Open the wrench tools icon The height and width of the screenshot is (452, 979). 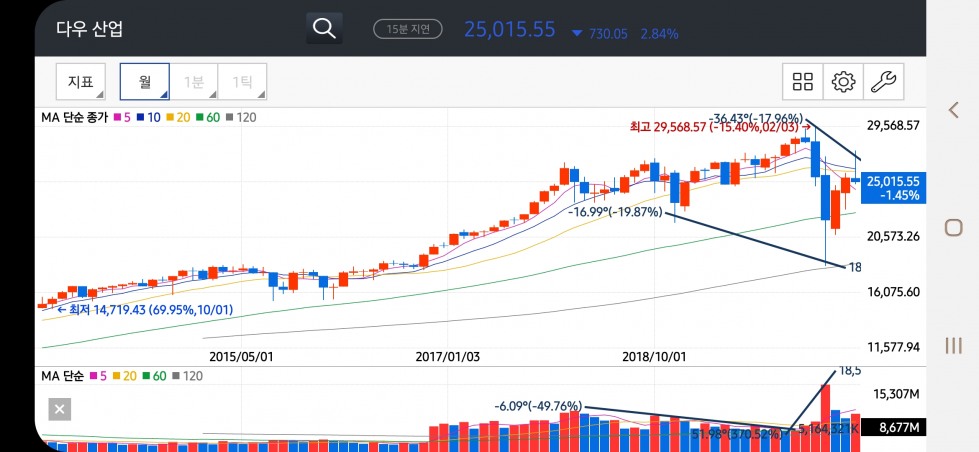click(x=883, y=81)
